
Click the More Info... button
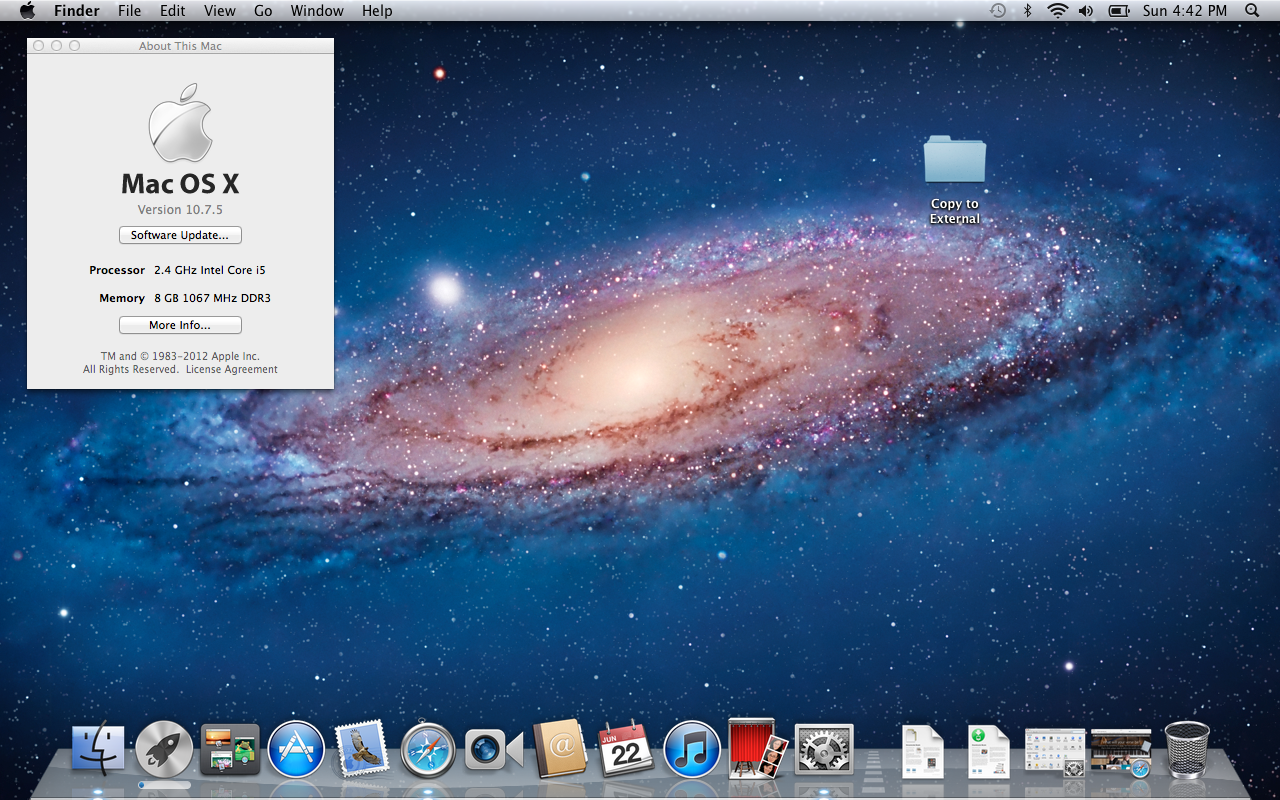(180, 325)
